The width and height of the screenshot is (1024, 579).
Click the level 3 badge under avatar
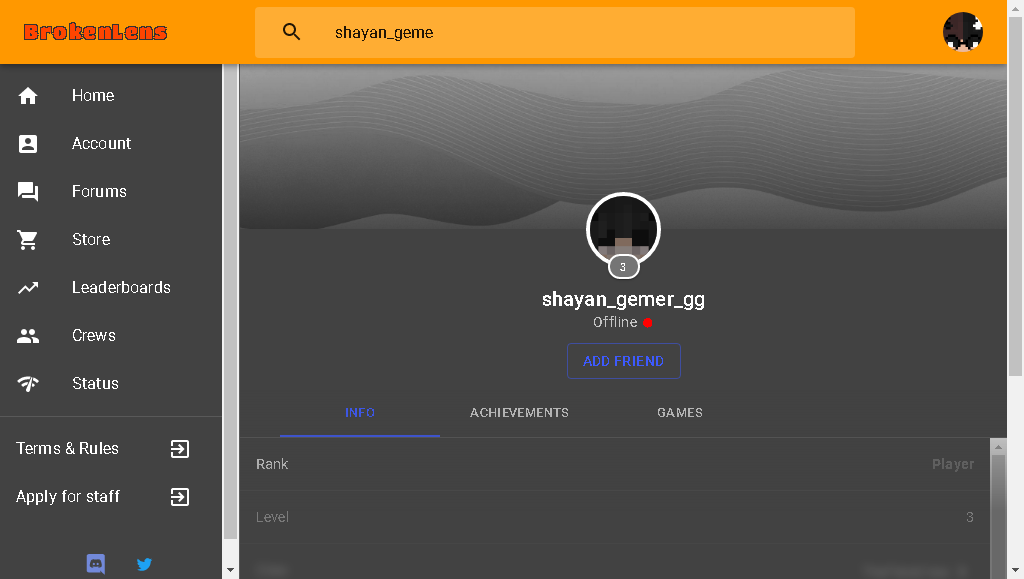pos(623,267)
